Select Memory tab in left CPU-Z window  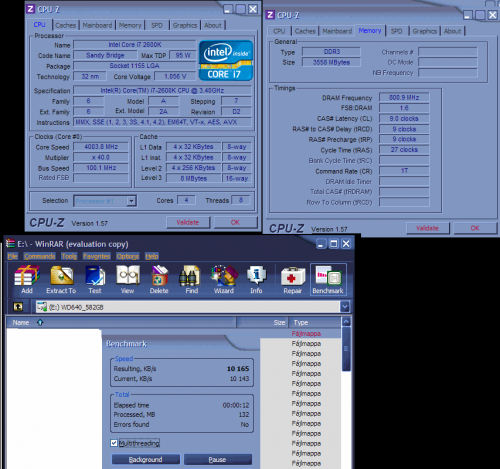(130, 25)
